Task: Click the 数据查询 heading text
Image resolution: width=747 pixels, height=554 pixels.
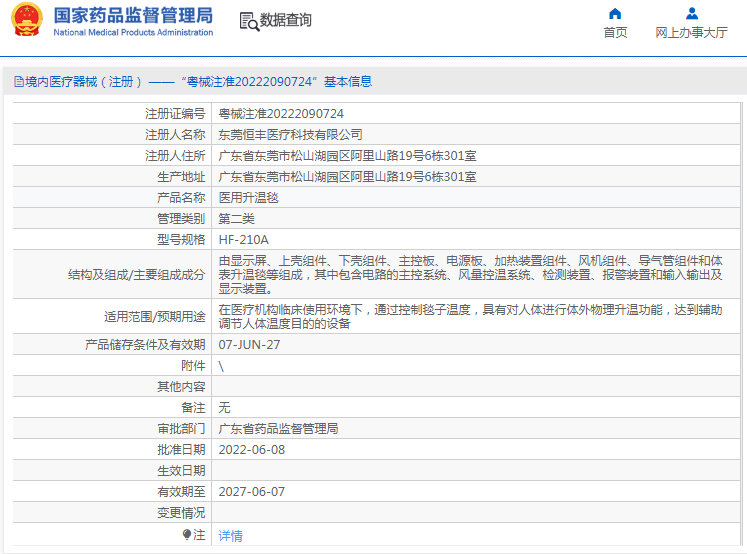Action: click(286, 21)
